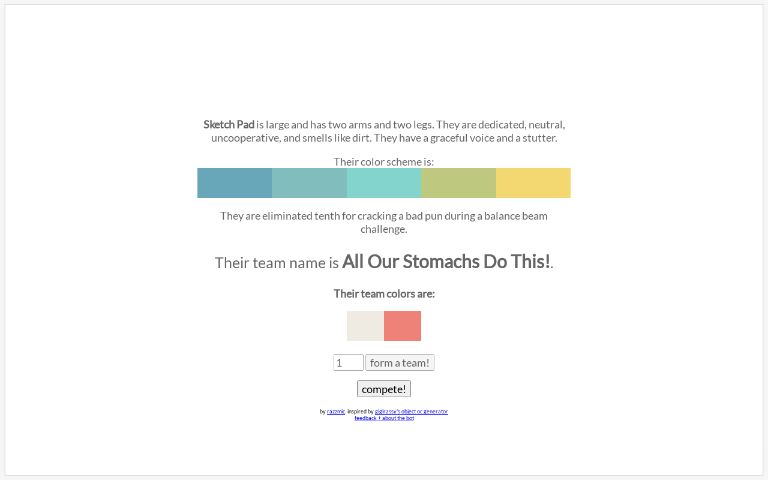
Task: Focus the team number input field
Action: [x=348, y=363]
